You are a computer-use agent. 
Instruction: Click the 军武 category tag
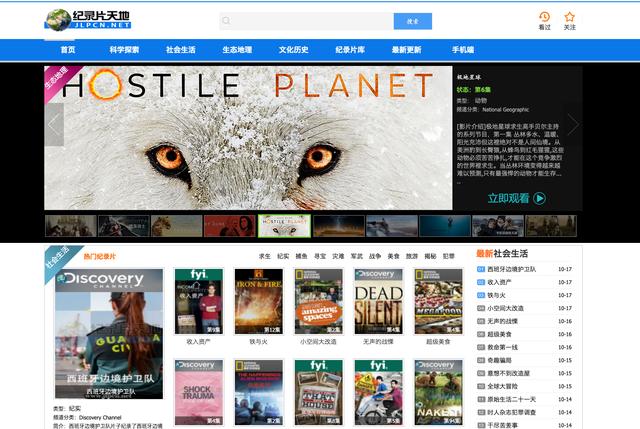coord(357,256)
